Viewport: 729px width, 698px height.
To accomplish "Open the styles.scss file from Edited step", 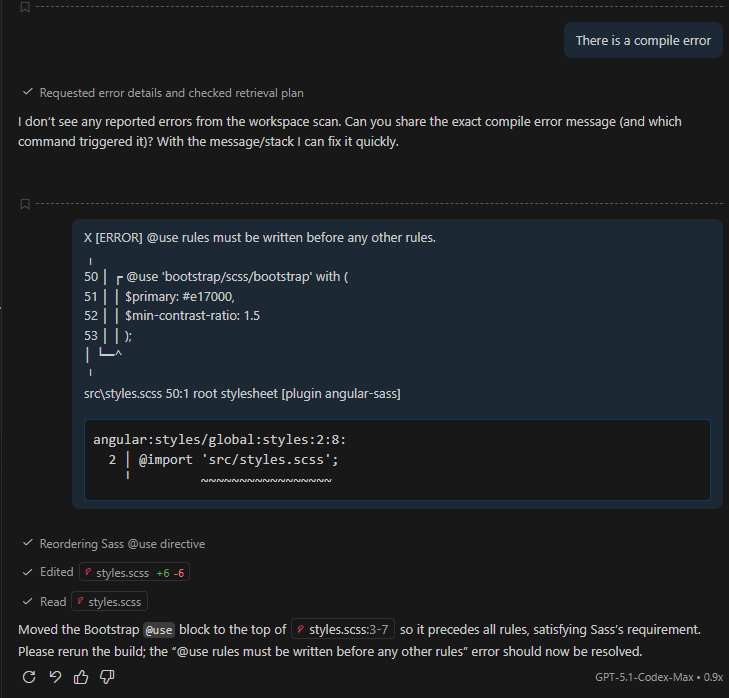I will (x=122, y=573).
